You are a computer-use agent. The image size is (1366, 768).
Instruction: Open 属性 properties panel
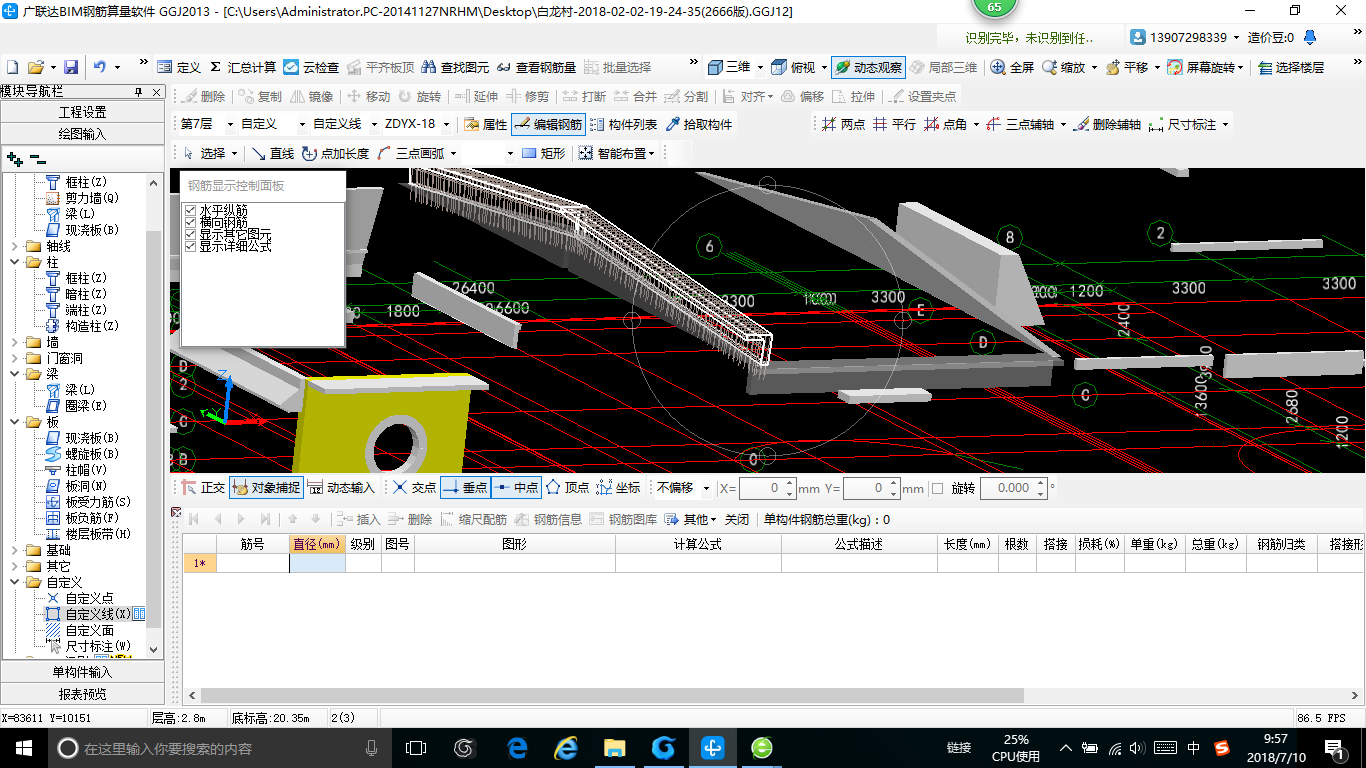coord(486,124)
